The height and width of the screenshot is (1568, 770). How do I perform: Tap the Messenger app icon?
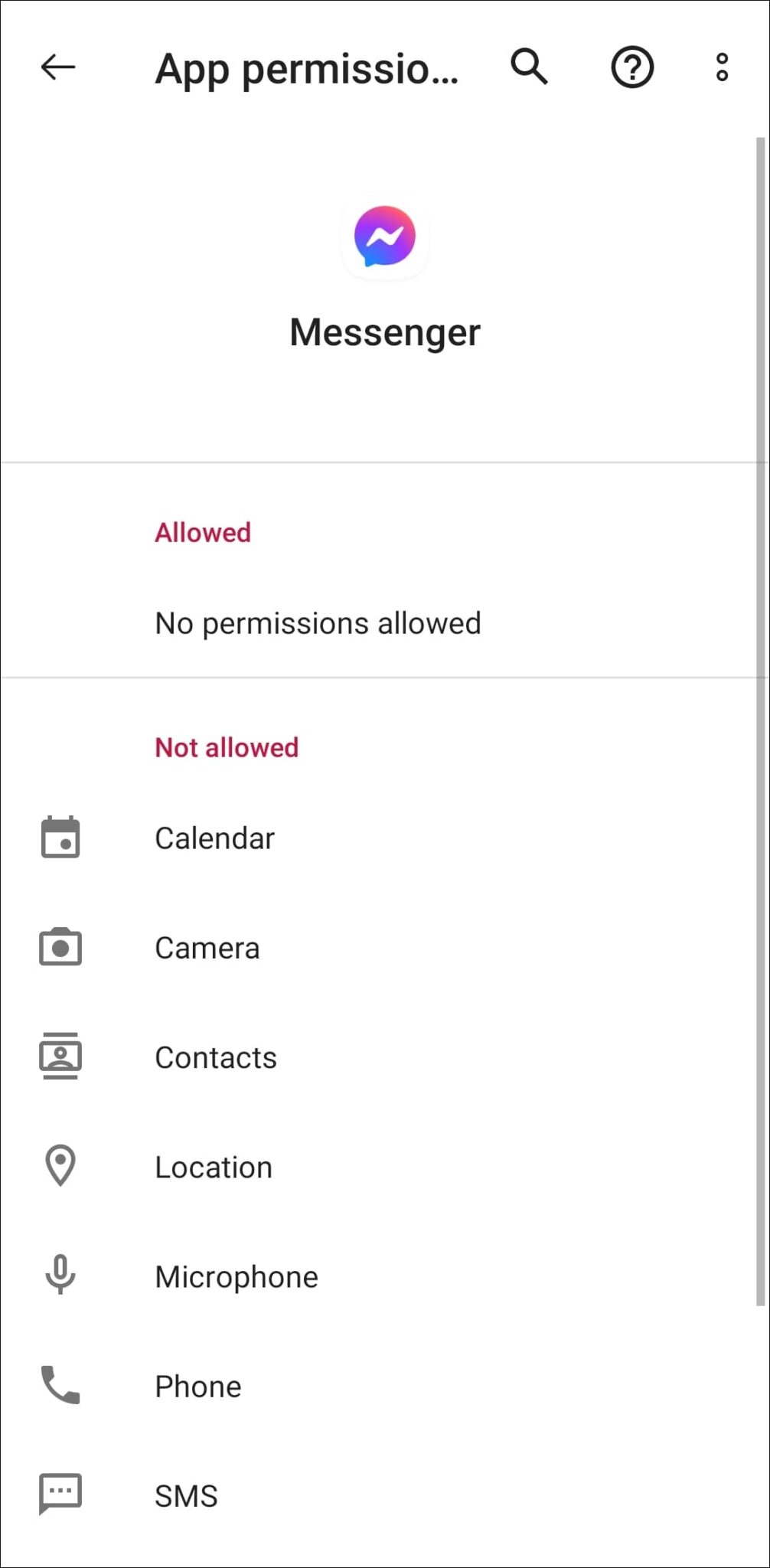point(385,237)
